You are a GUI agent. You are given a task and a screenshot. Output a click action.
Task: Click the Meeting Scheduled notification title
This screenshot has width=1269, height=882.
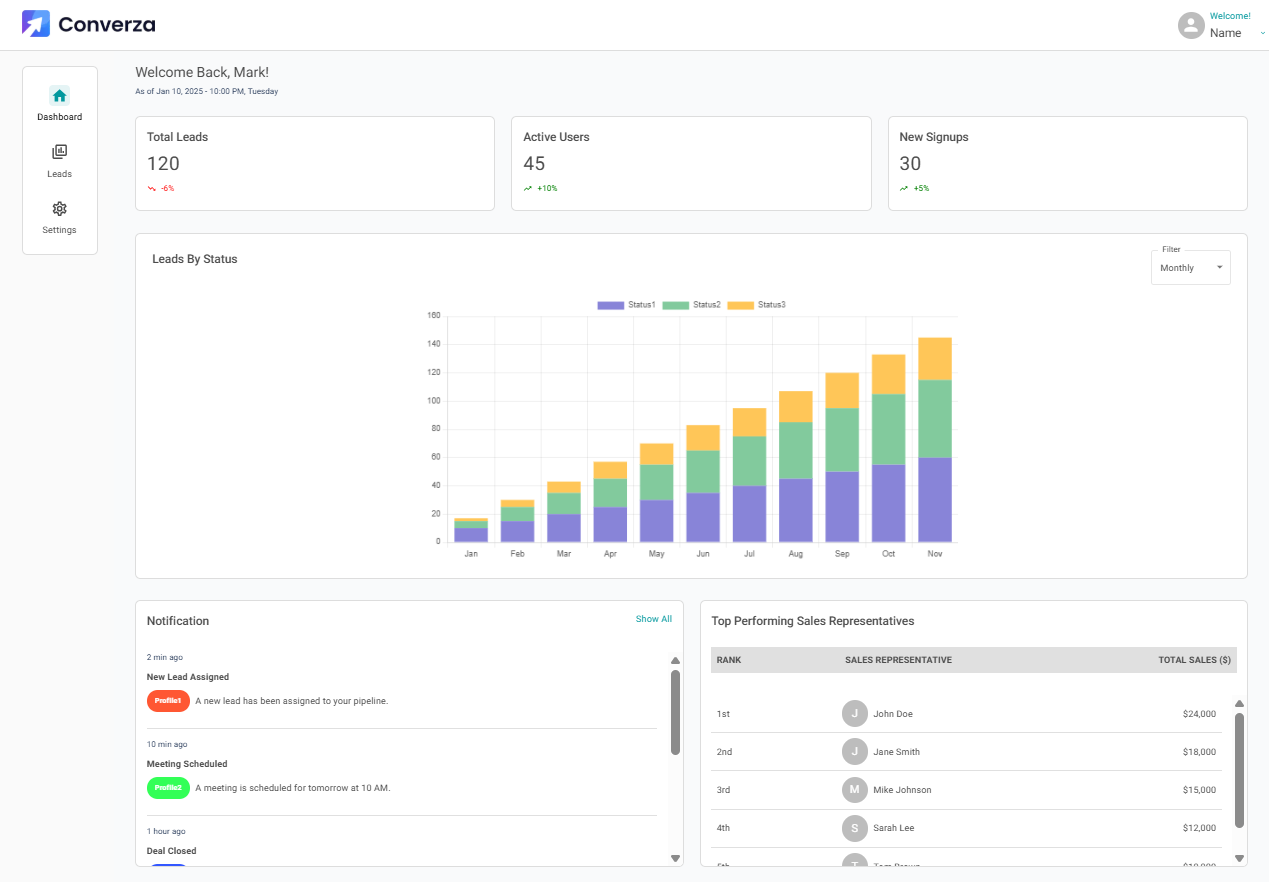tap(187, 764)
